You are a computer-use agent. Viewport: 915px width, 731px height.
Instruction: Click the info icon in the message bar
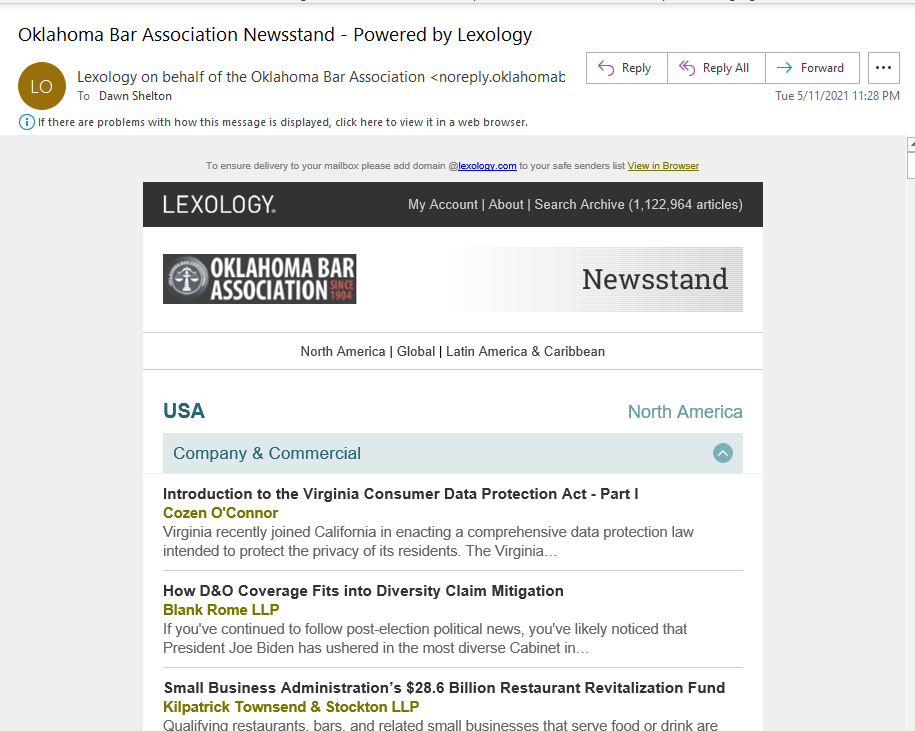pos(27,122)
